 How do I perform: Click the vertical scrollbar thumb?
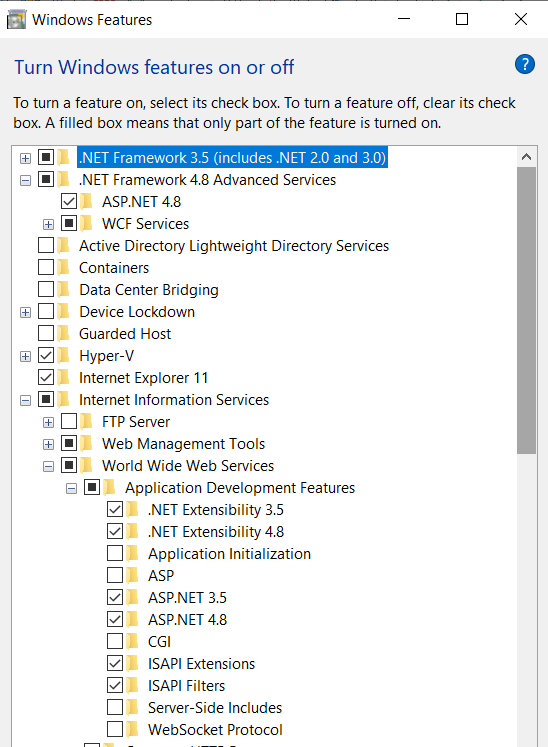tap(527, 310)
